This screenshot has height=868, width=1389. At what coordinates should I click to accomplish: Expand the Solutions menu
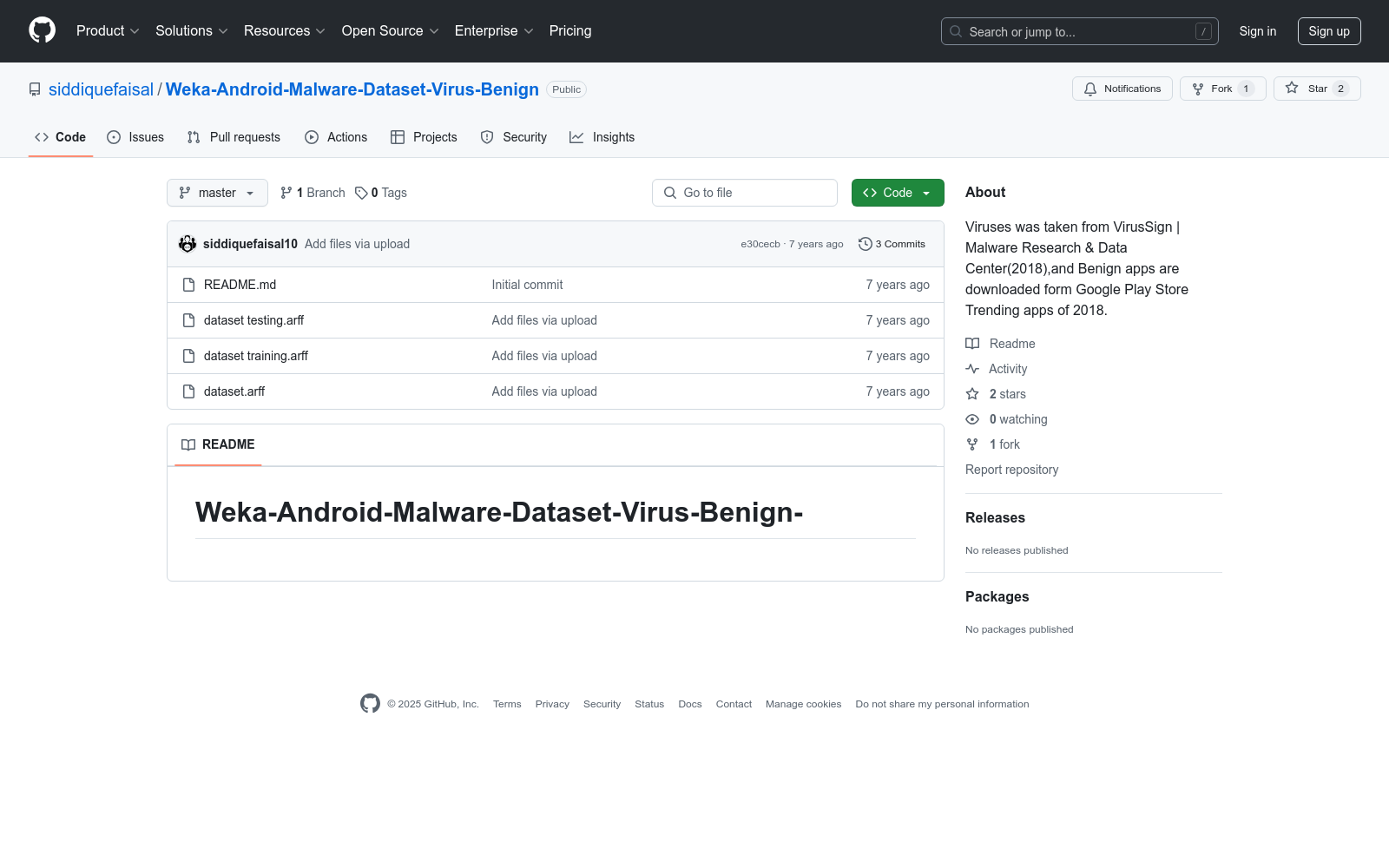[x=192, y=31]
